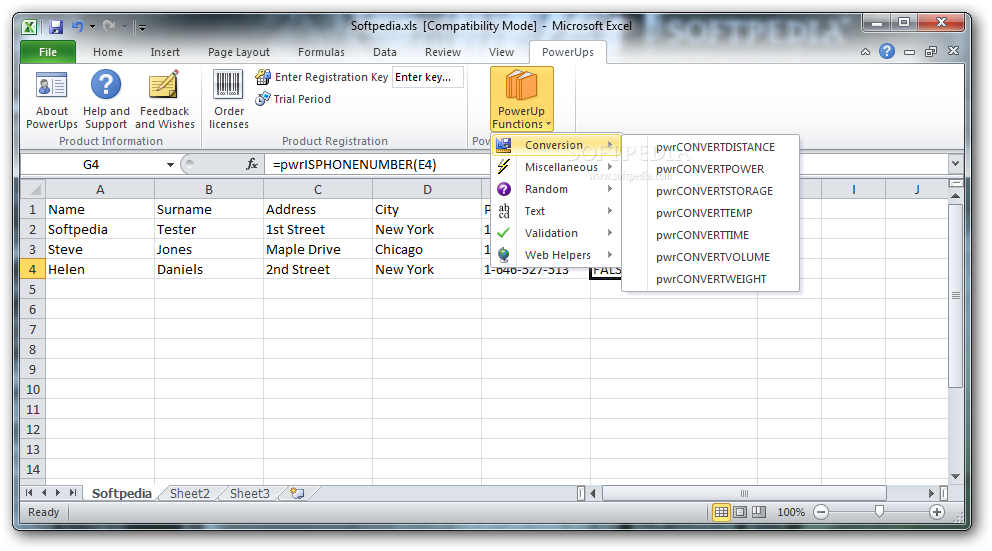
Task: Click the 100% zoom level
Action: tap(791, 512)
